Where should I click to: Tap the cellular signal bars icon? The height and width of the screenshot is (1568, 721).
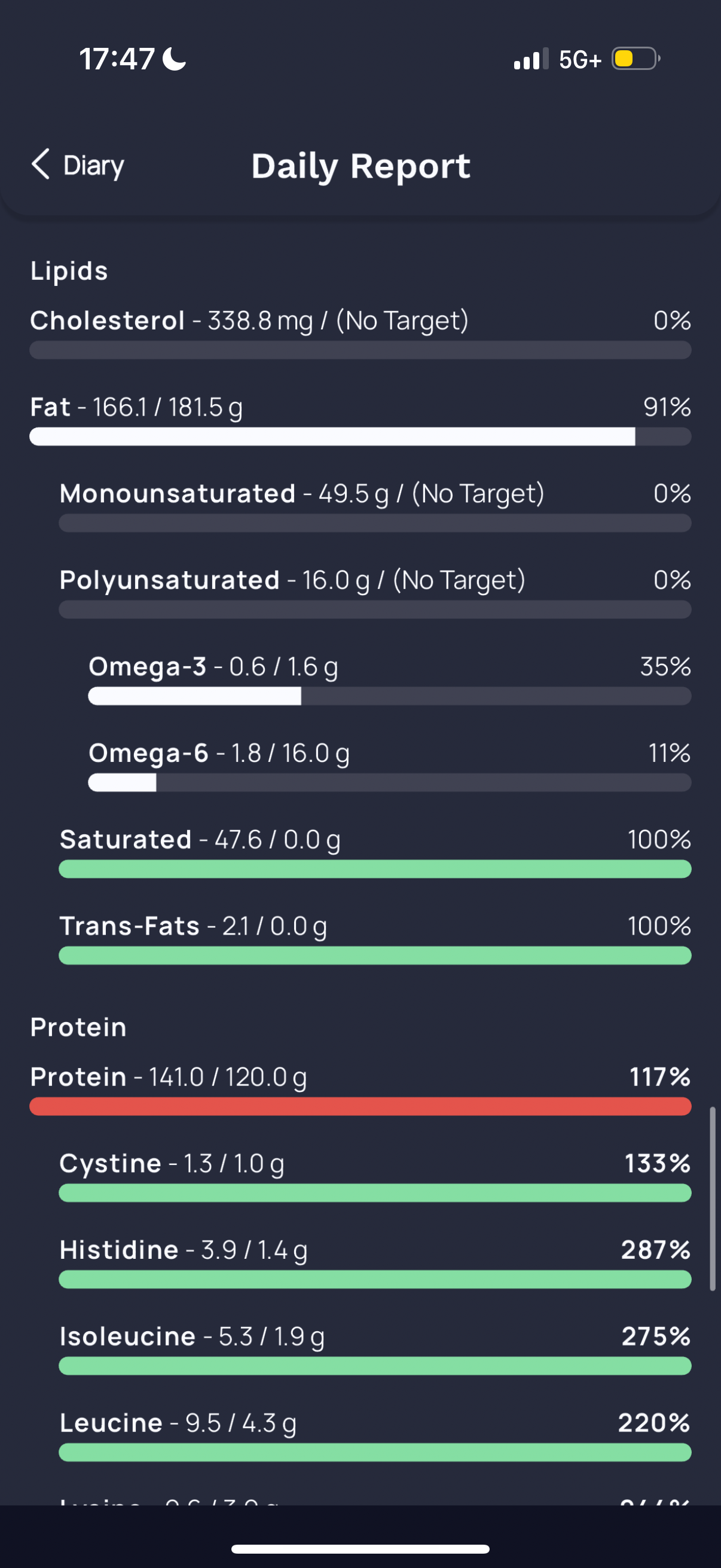click(x=531, y=59)
